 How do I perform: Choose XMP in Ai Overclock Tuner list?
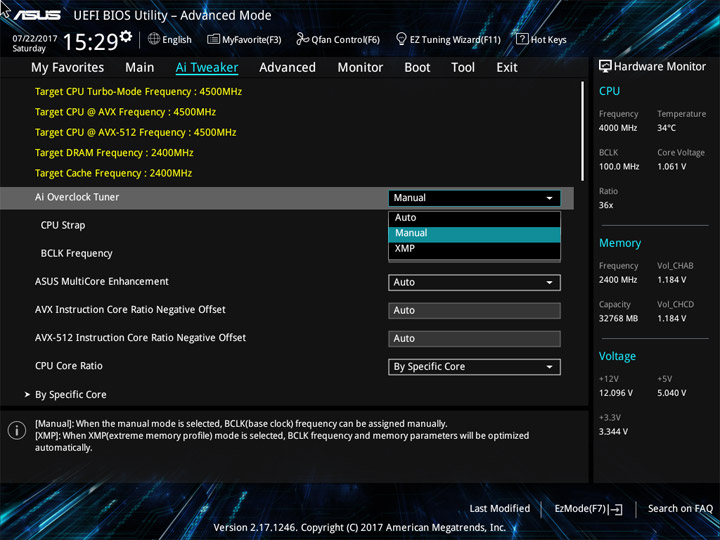tap(474, 248)
